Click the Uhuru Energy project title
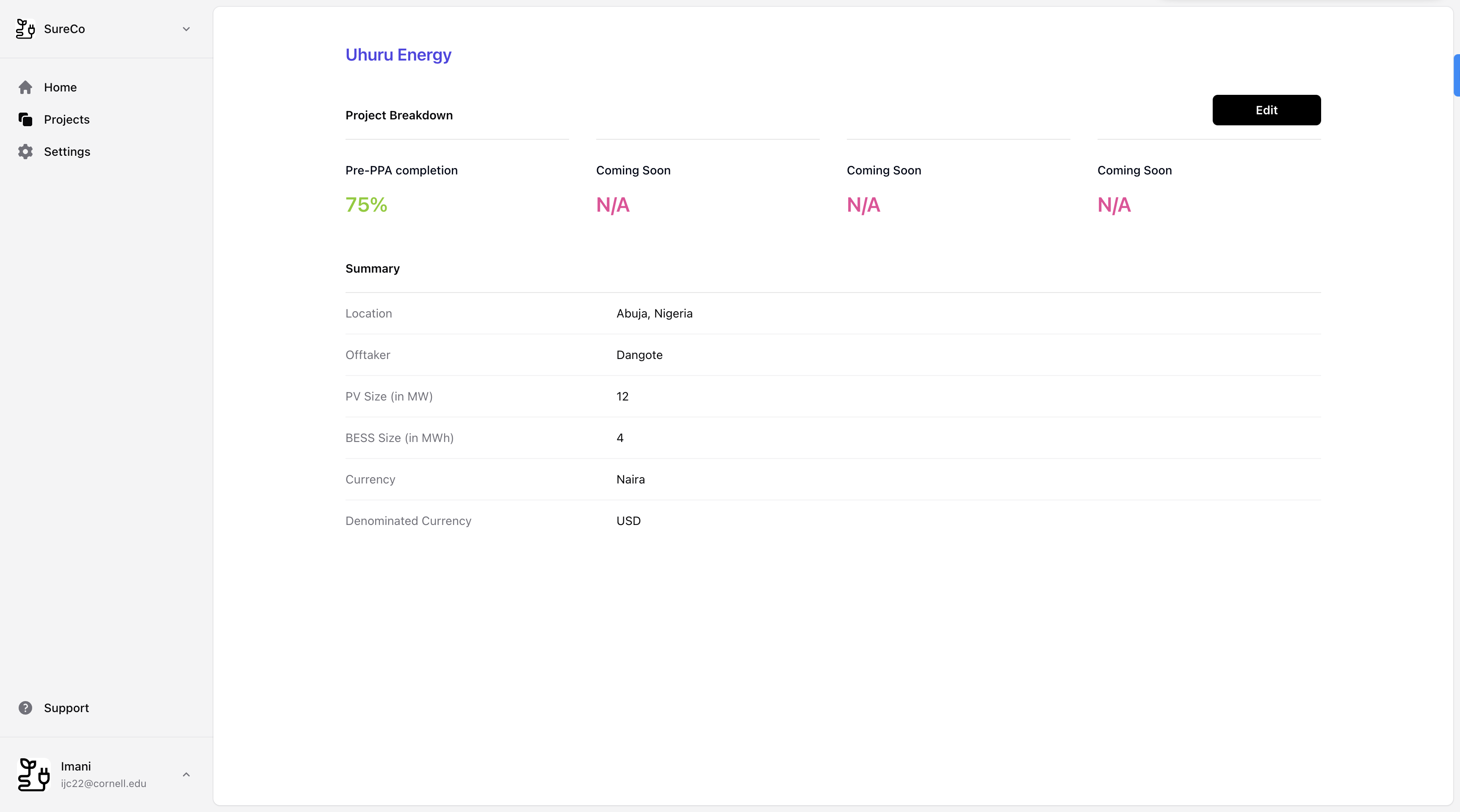This screenshot has height=812, width=1460. tap(398, 55)
